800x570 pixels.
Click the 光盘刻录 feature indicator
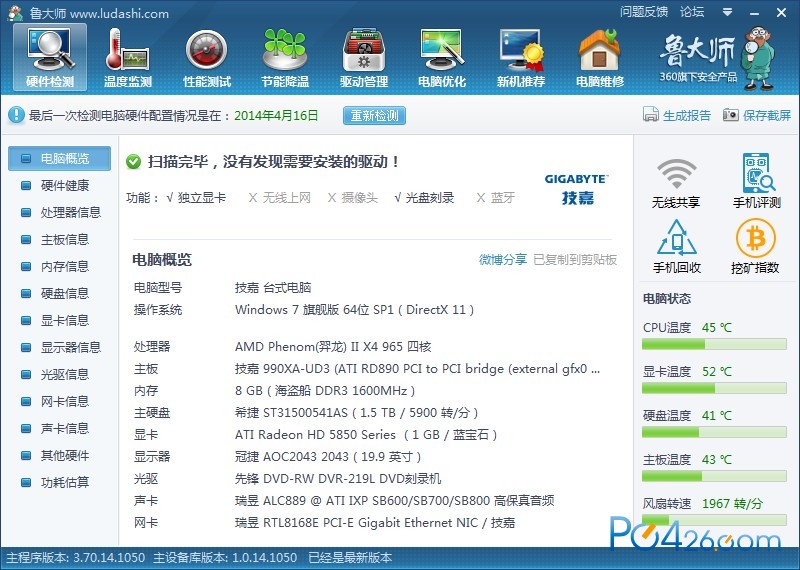tap(424, 197)
